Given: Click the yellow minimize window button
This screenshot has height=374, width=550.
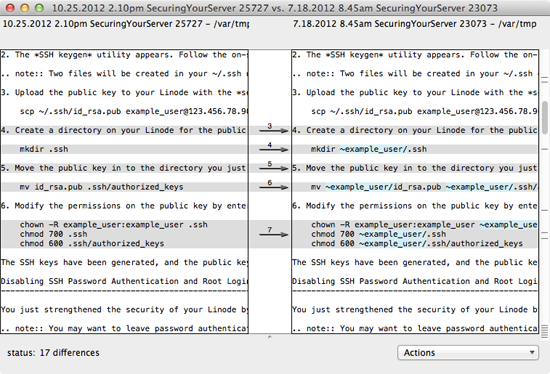Looking at the screenshot, I should click(x=25, y=8).
